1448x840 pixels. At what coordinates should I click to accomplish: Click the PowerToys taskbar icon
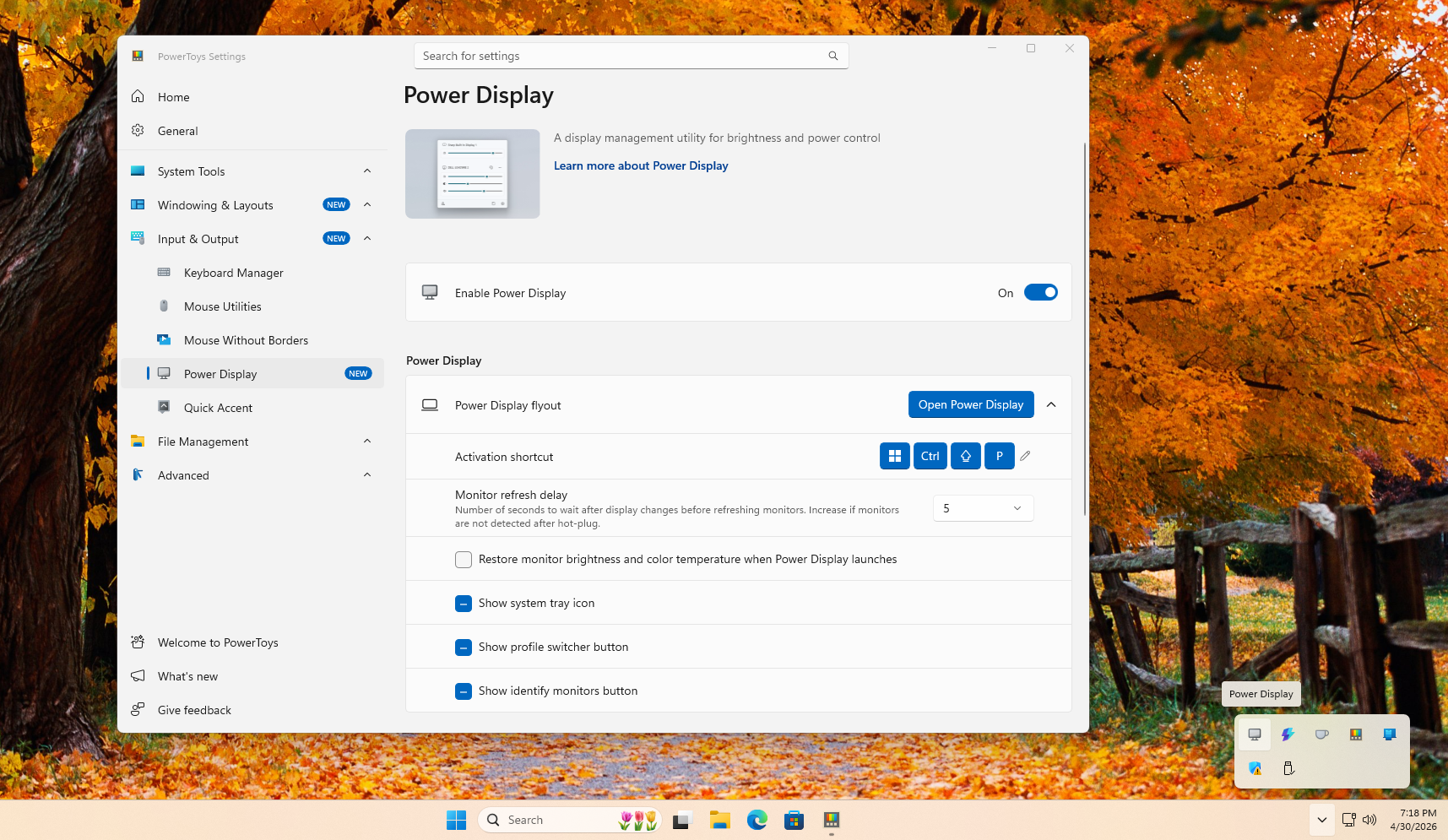(832, 820)
